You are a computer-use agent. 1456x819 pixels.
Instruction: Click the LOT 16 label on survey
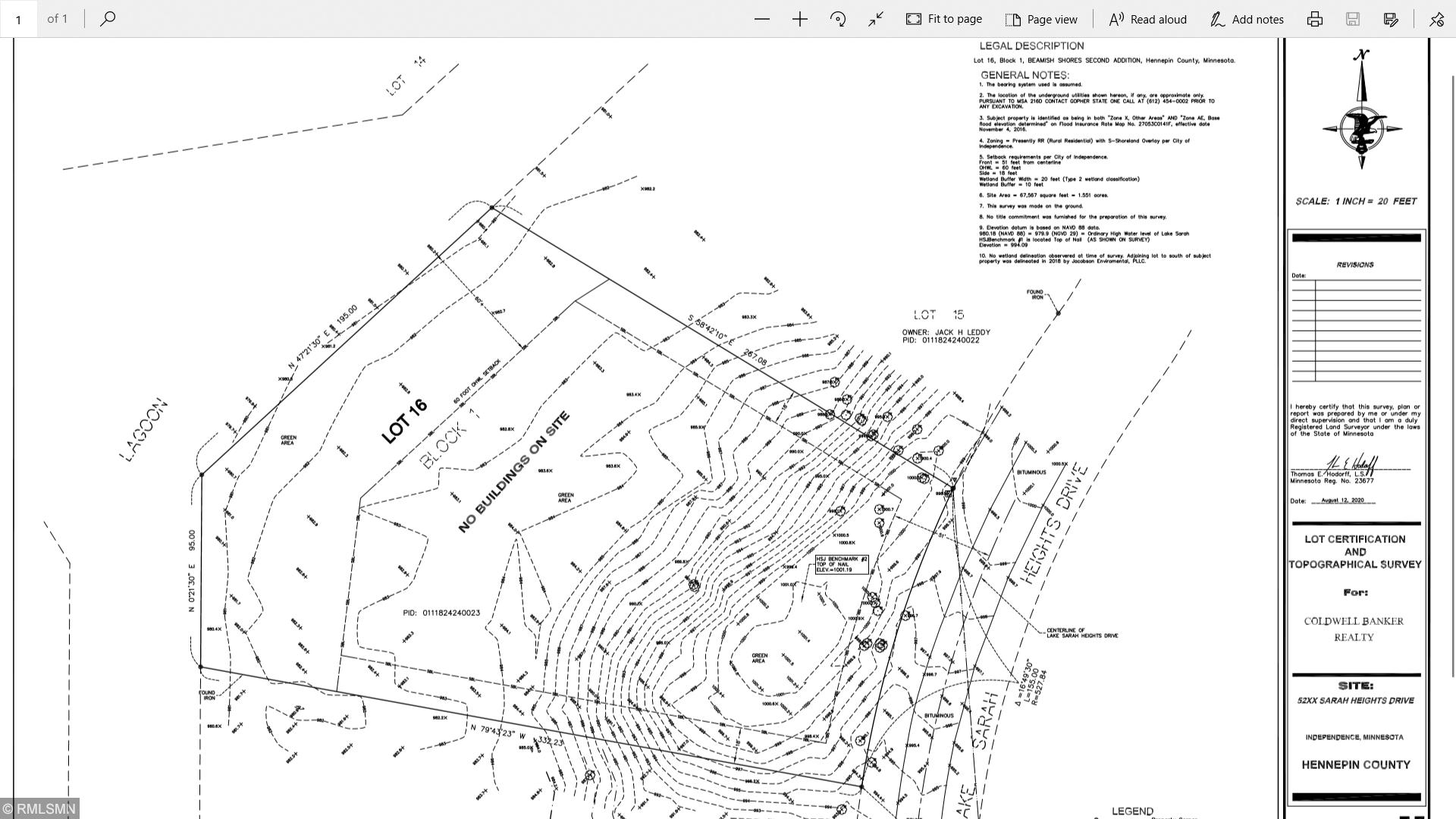pyautogui.click(x=404, y=421)
